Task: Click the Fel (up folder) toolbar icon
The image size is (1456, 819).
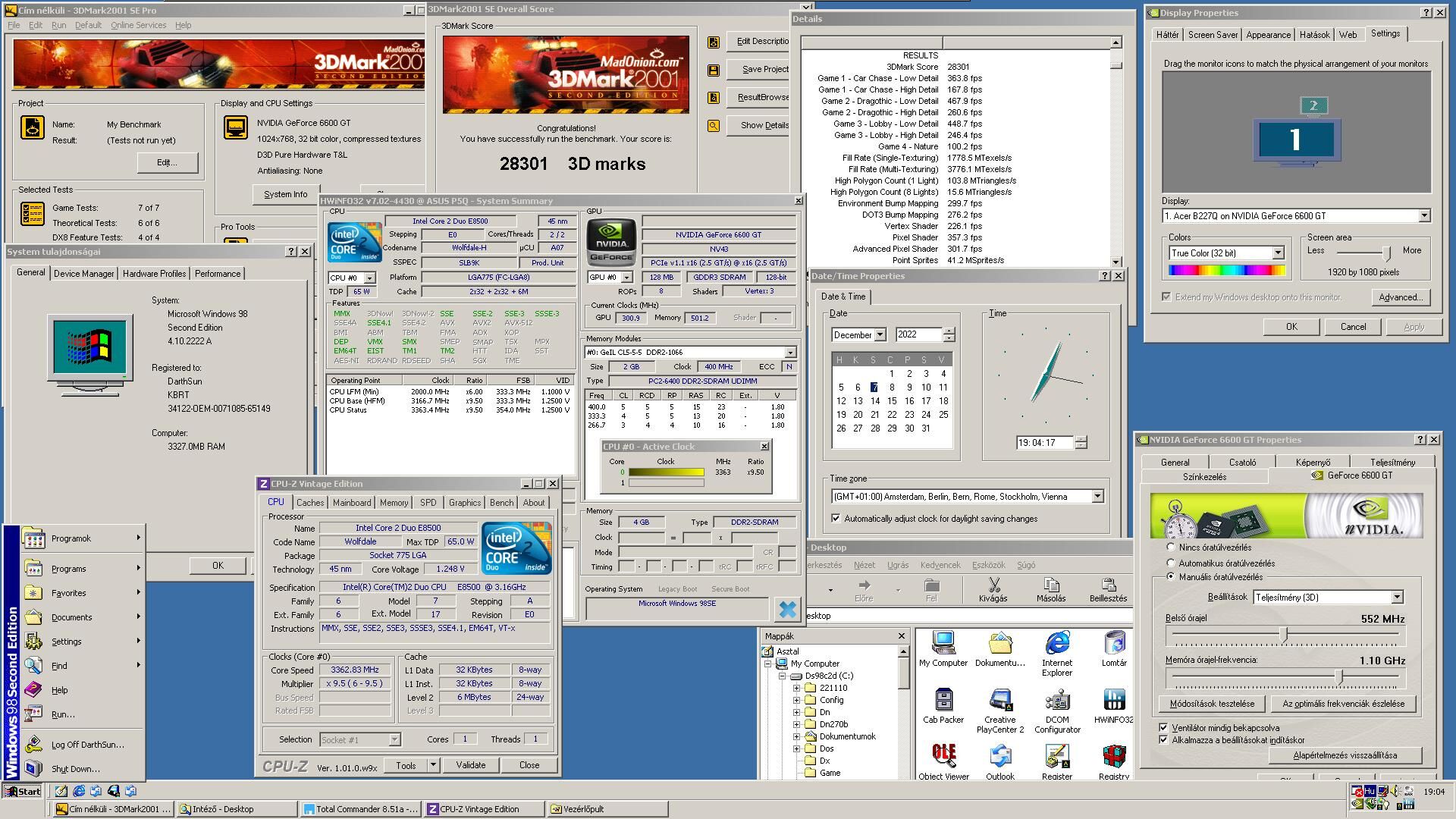Action: pyautogui.click(x=931, y=590)
